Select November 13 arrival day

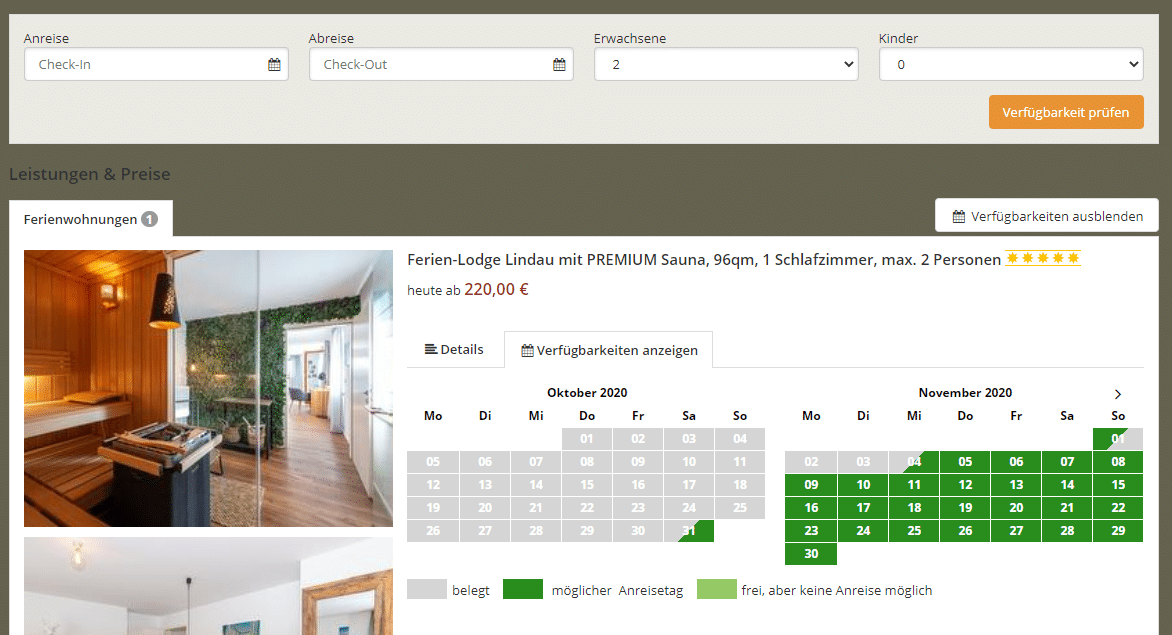[1016, 485]
